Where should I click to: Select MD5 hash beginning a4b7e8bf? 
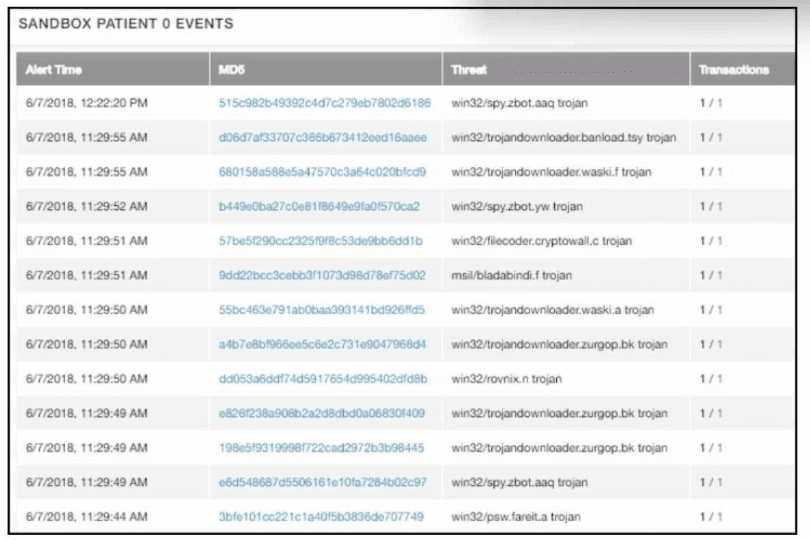click(x=322, y=344)
